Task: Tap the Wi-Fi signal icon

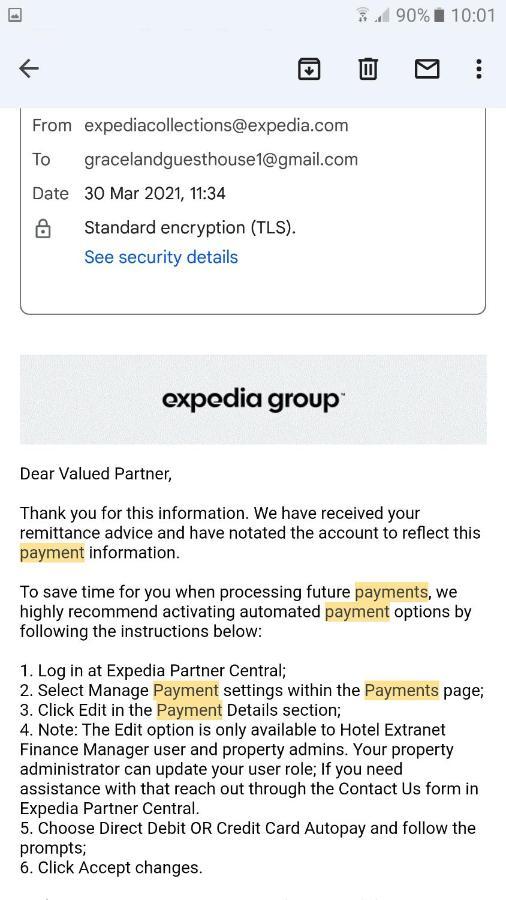Action: (x=363, y=15)
